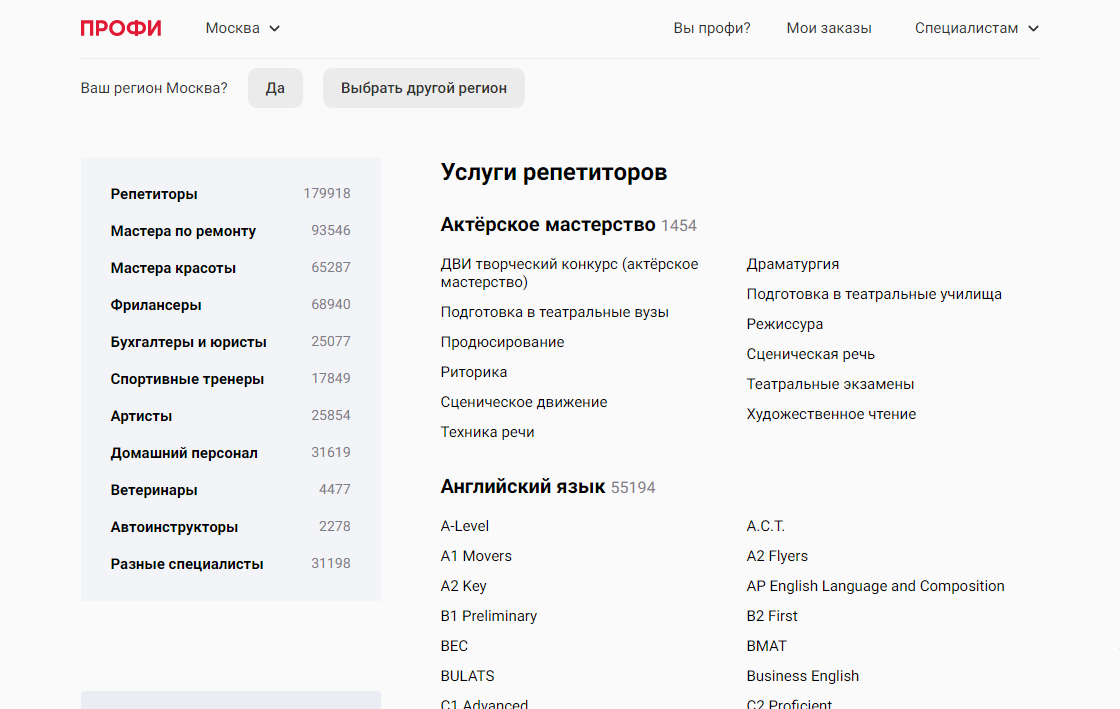
Task: Click the Услуги репетиторов heading
Action: pos(554,172)
